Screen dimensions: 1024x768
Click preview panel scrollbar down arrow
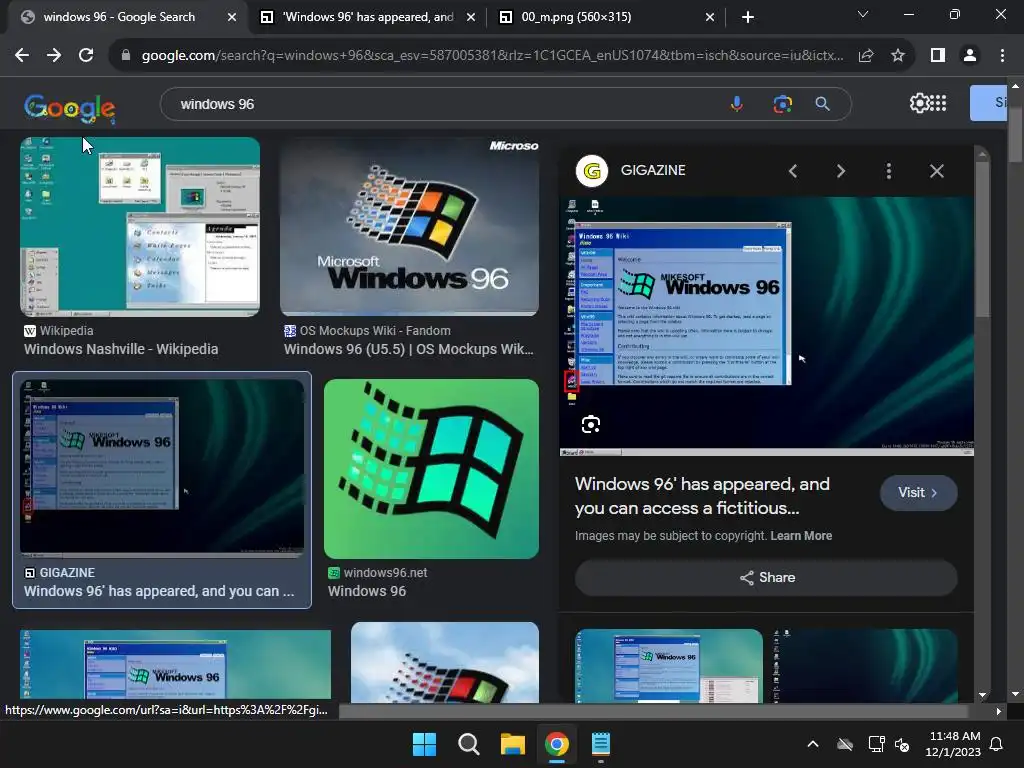(982, 696)
